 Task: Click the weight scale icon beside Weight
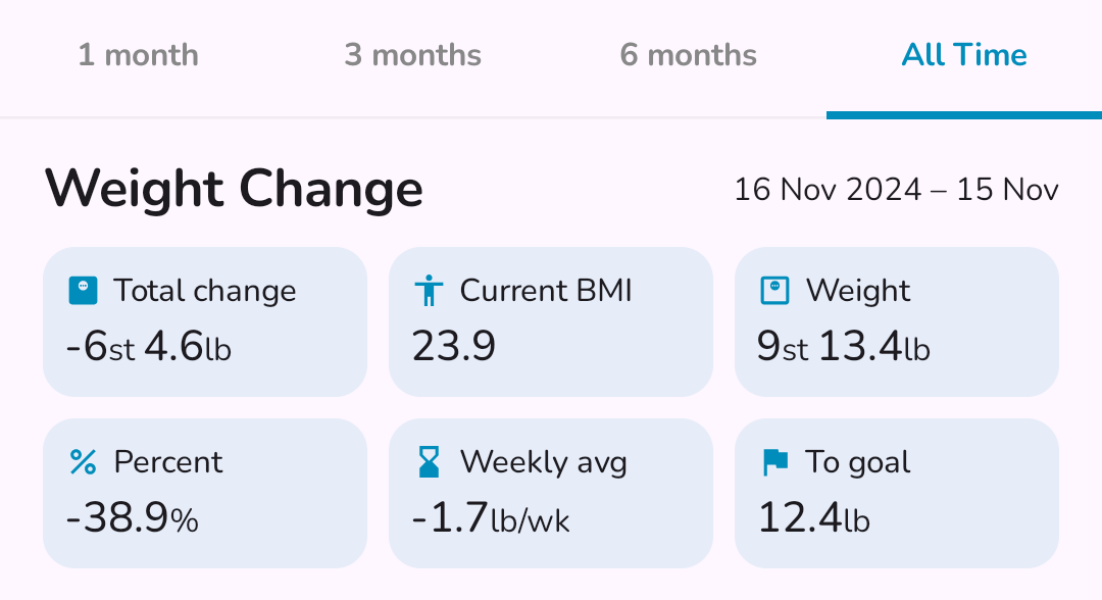(775, 291)
